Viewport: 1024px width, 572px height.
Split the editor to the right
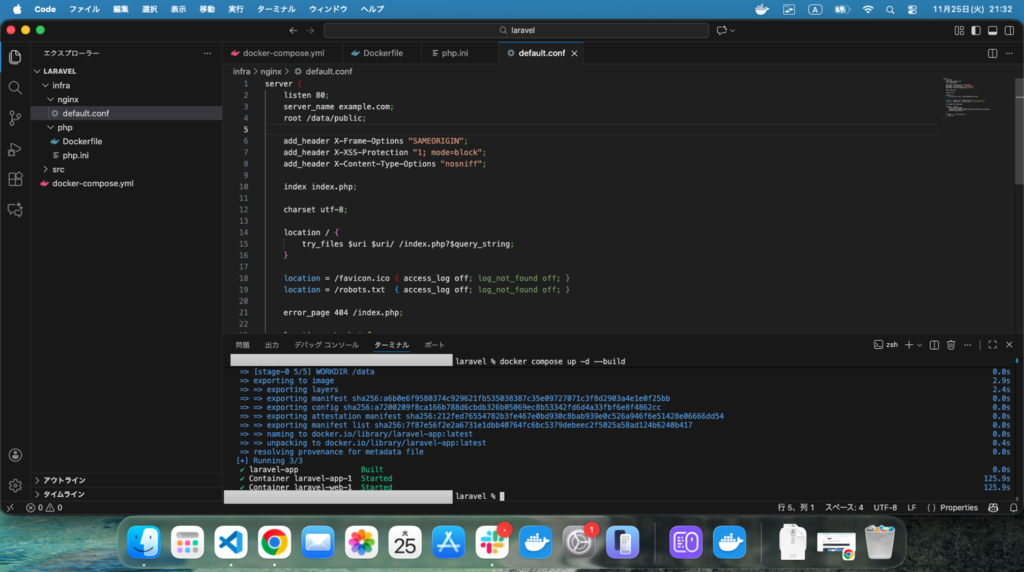(992, 53)
